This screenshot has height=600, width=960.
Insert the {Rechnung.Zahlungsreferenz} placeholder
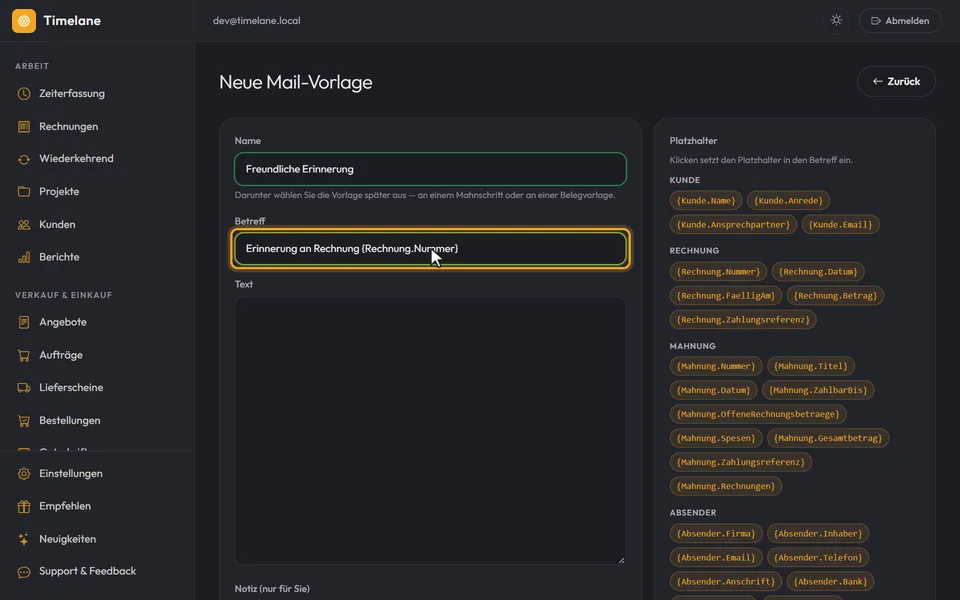coord(743,320)
